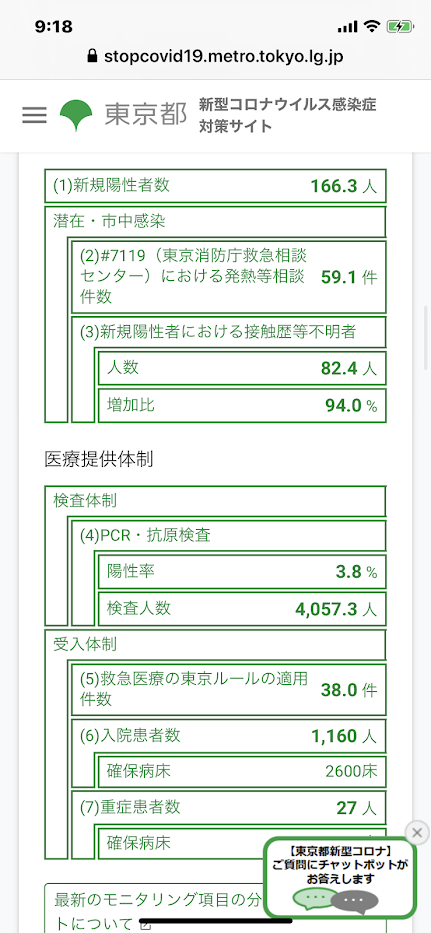
Task: Select the (1)新規陽性者数 row
Action: tap(216, 186)
